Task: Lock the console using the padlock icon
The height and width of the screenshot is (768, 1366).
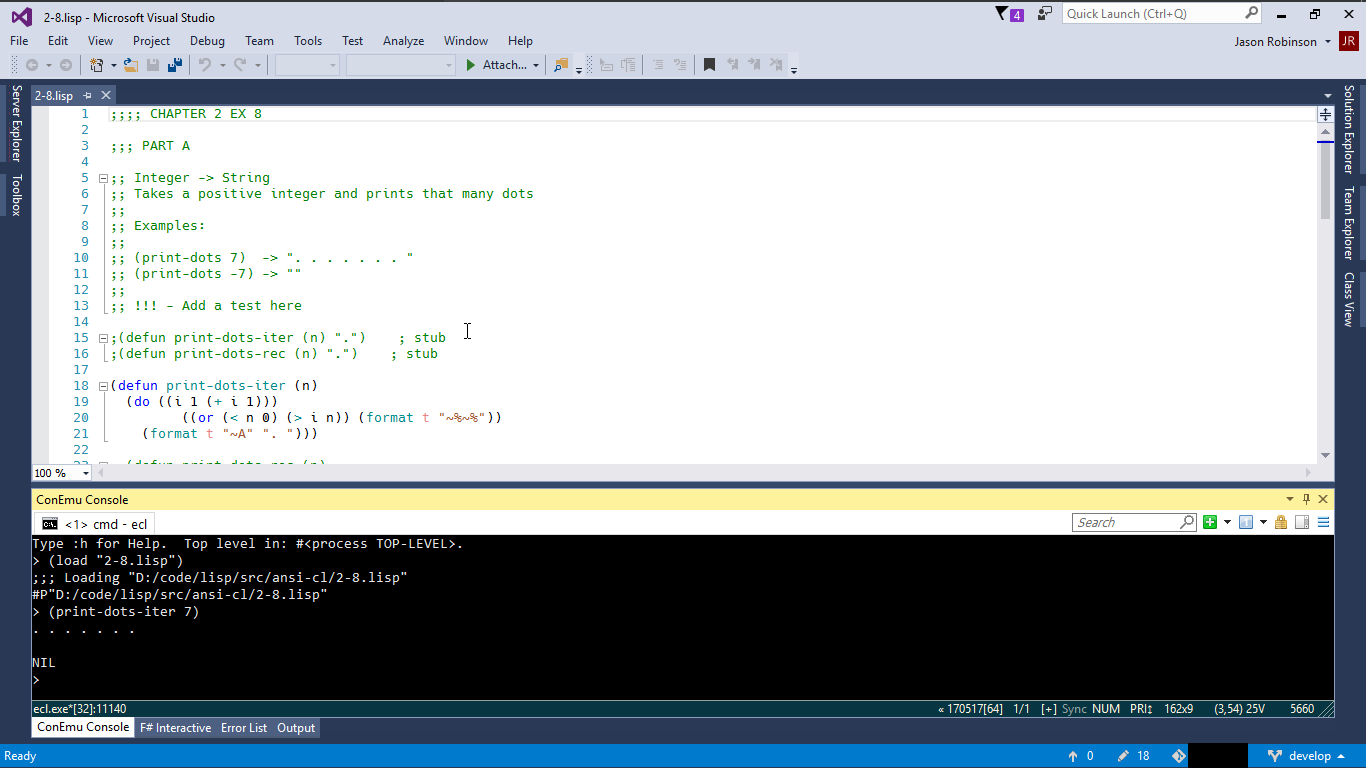Action: 1281,522
